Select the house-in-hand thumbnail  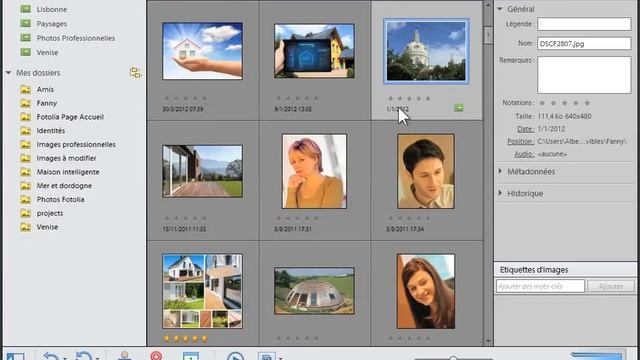click(202, 51)
